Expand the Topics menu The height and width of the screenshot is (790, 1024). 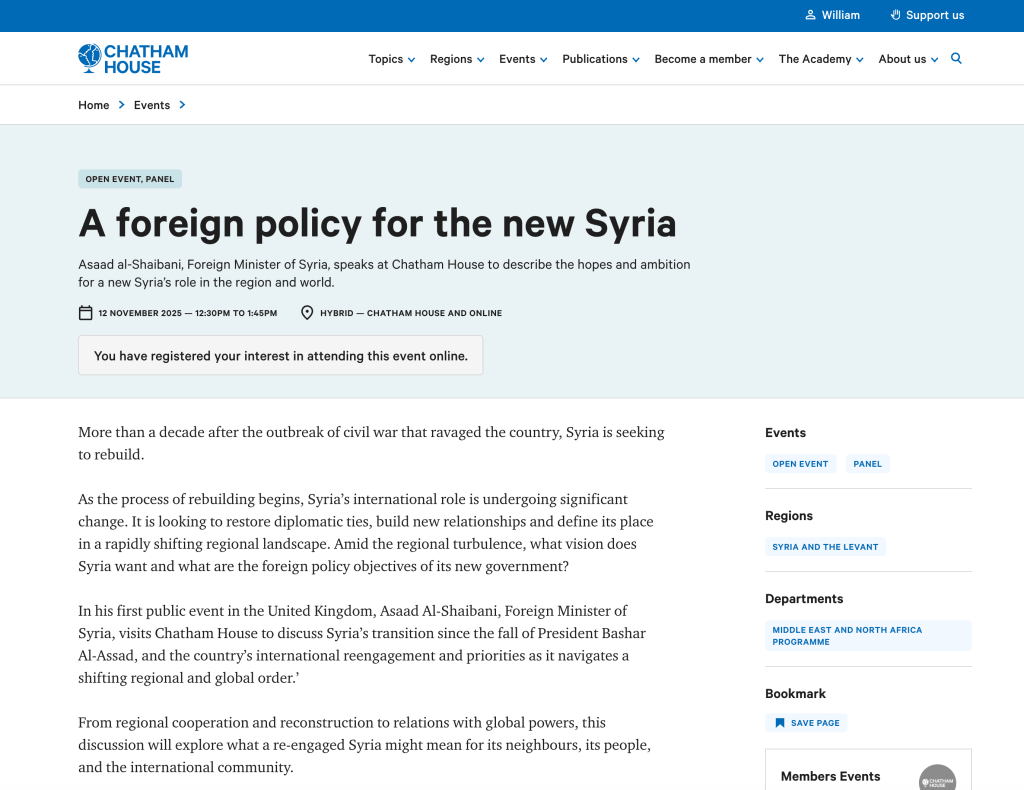(392, 59)
